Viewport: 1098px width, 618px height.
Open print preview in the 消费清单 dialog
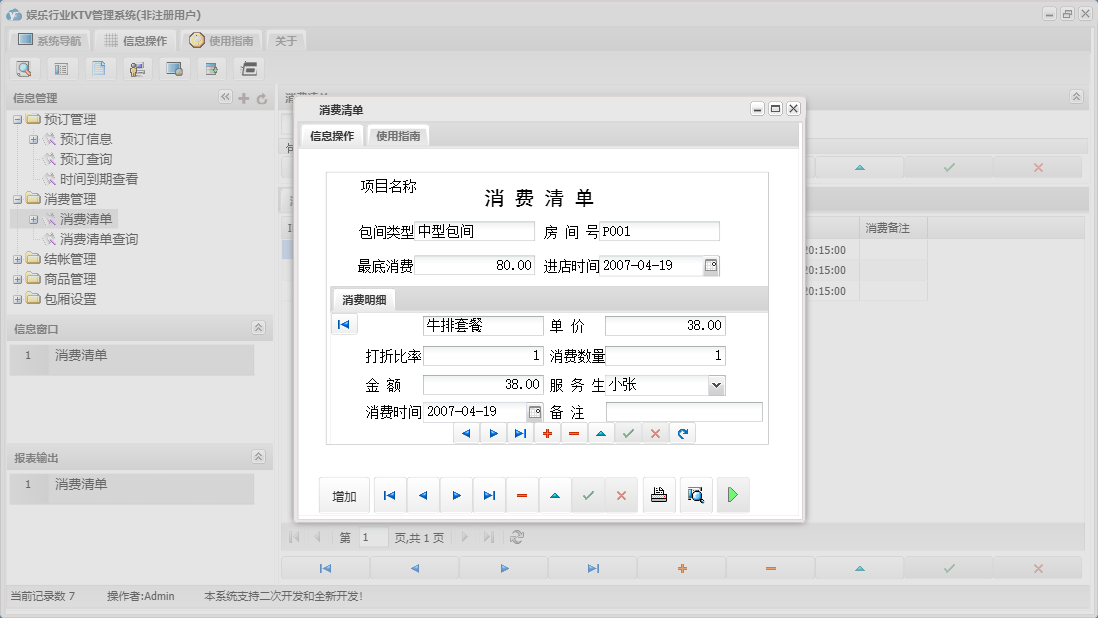695,494
